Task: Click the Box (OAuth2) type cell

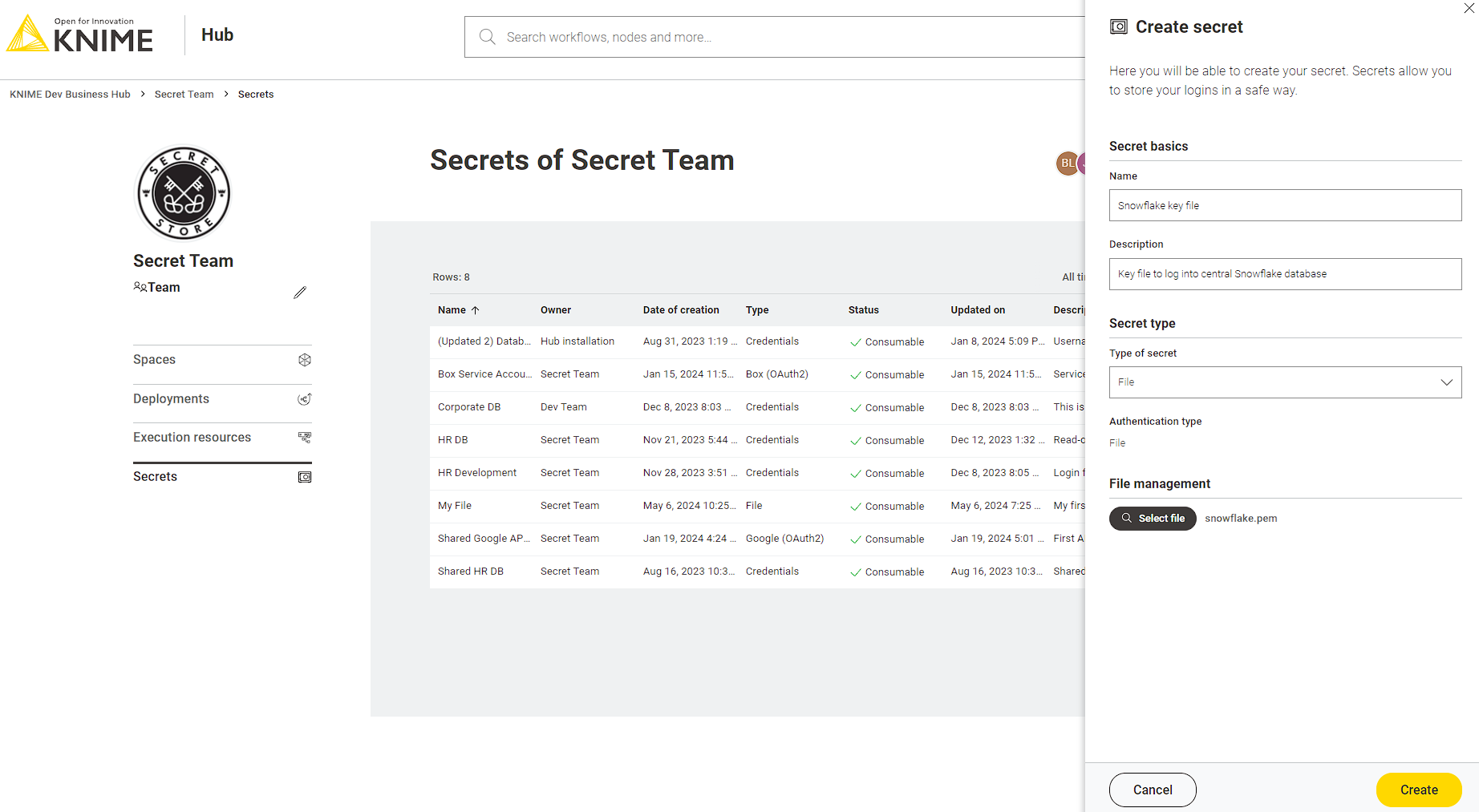Action: coord(777,374)
